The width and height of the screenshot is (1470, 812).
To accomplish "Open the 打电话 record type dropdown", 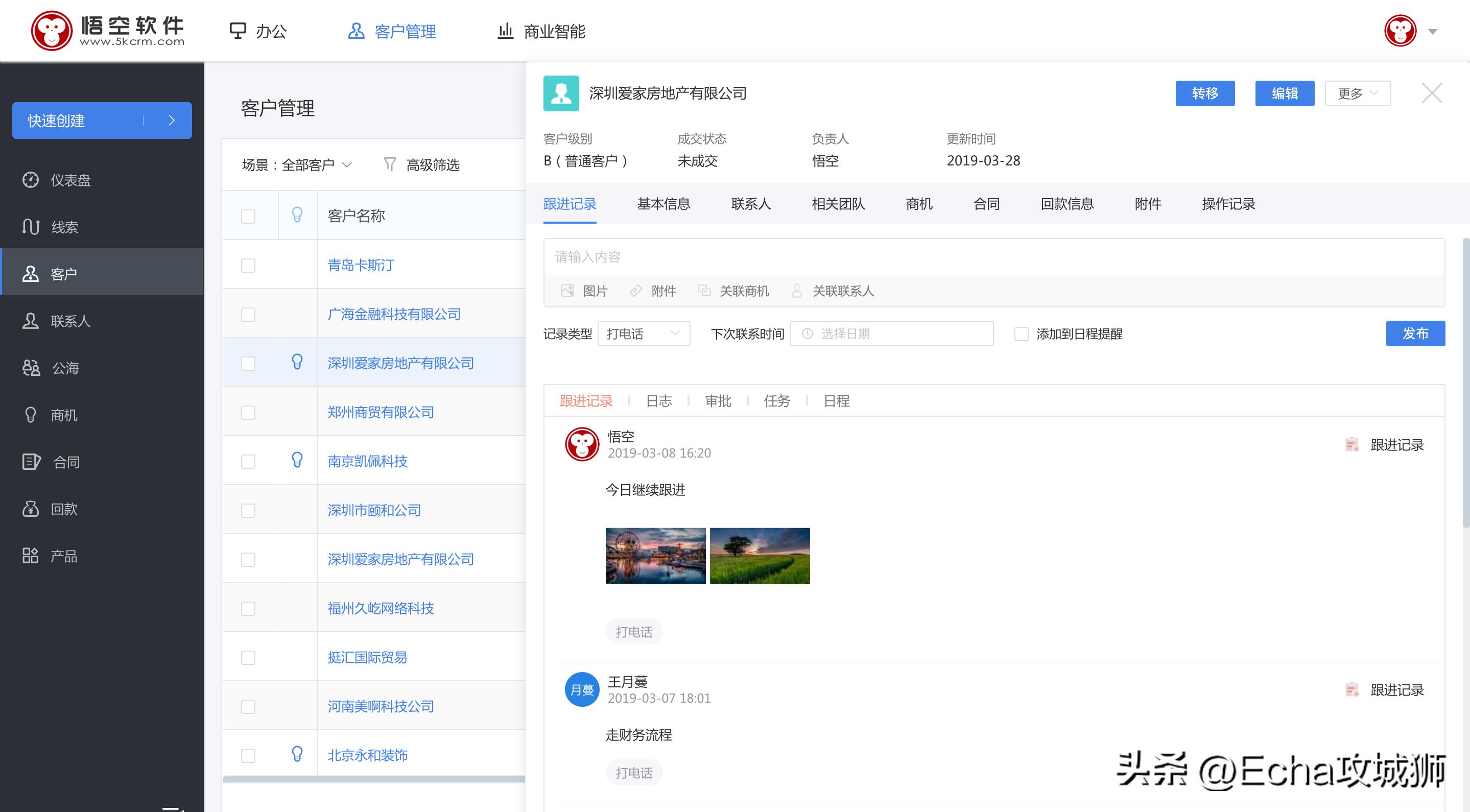I will click(x=643, y=334).
